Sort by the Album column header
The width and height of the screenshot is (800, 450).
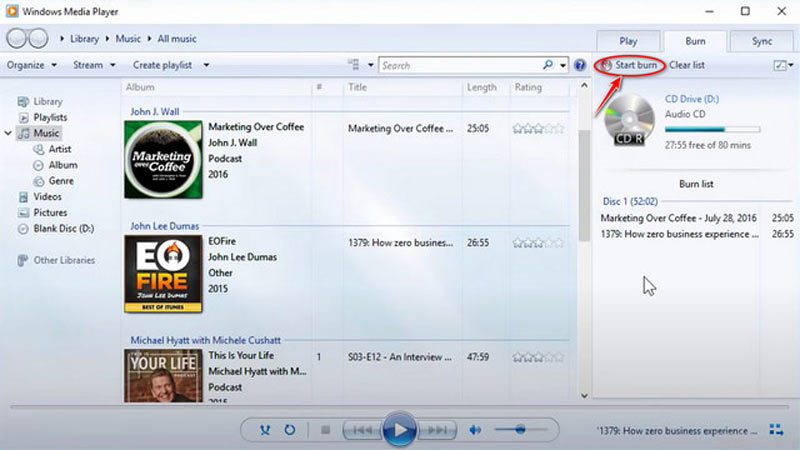140,87
